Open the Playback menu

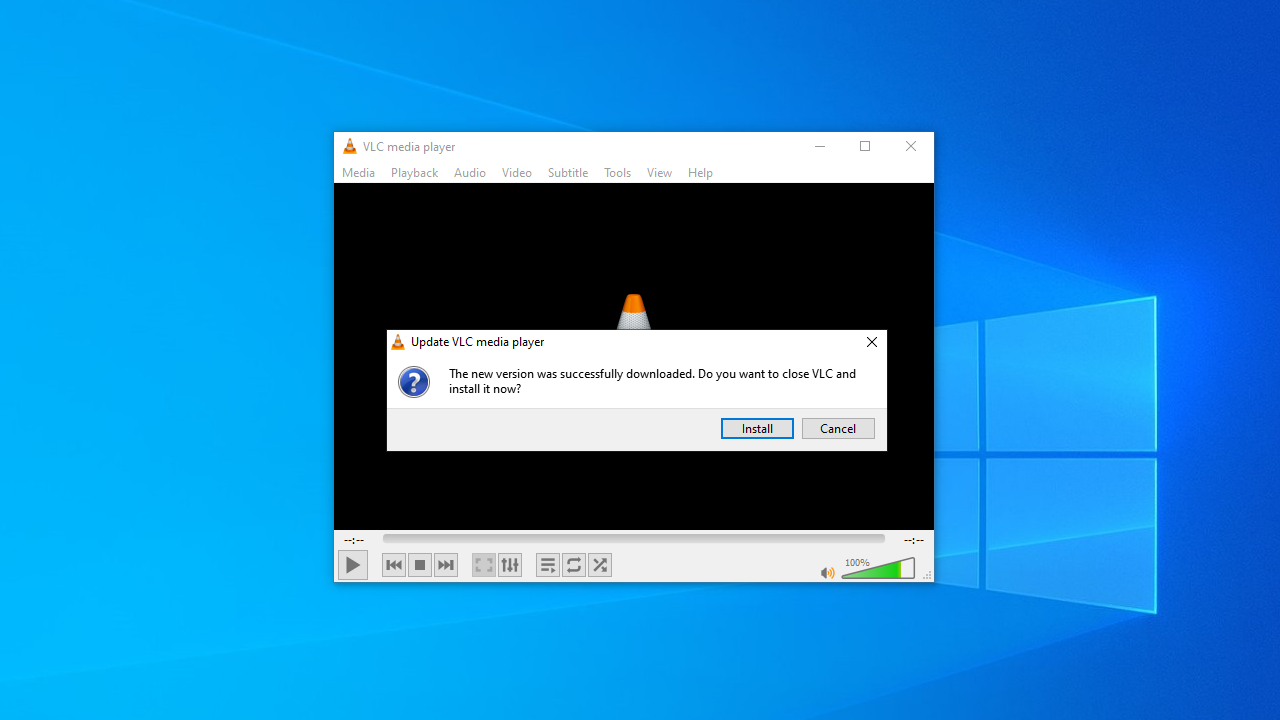[x=414, y=173]
